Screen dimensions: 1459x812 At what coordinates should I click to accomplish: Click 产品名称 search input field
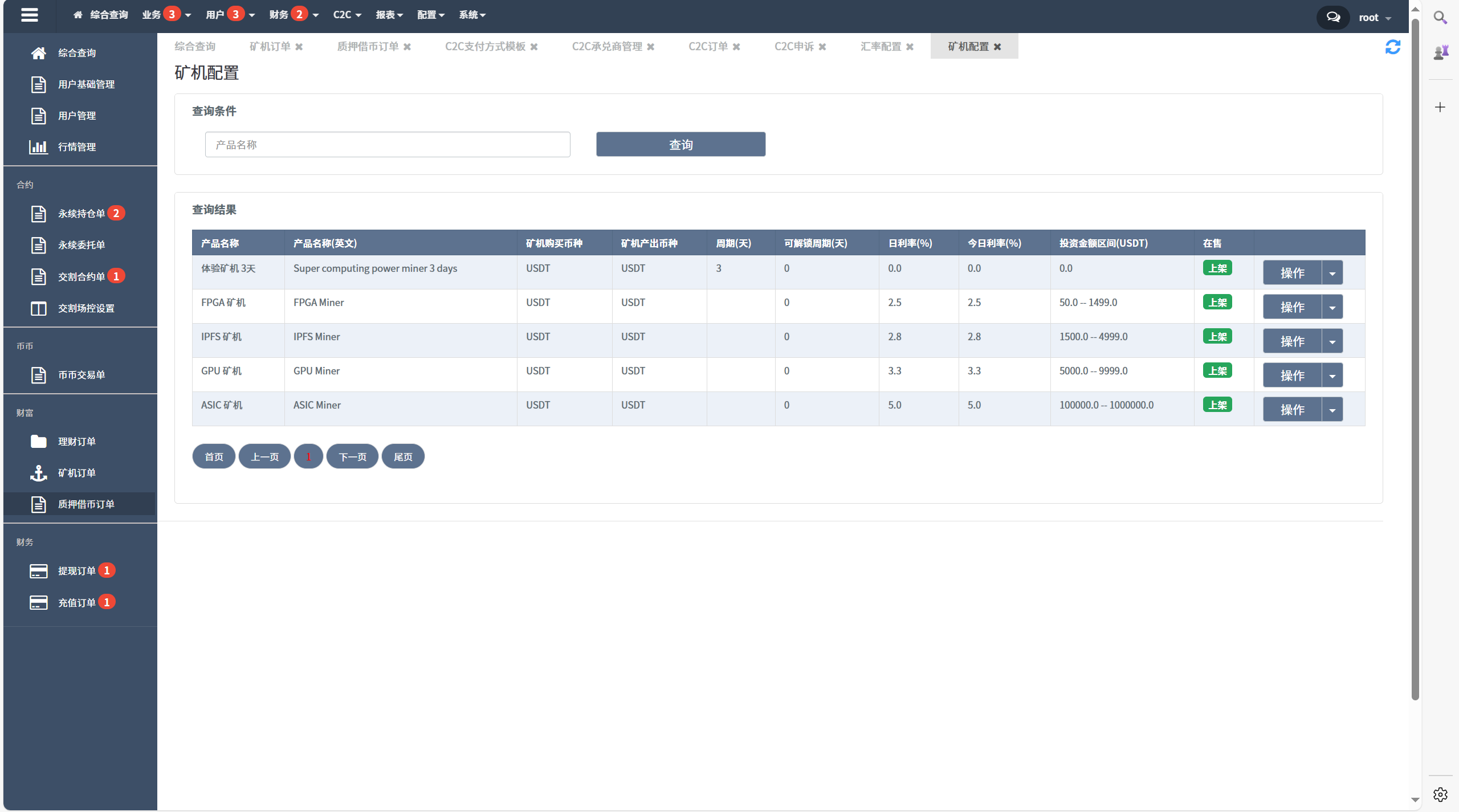click(388, 144)
